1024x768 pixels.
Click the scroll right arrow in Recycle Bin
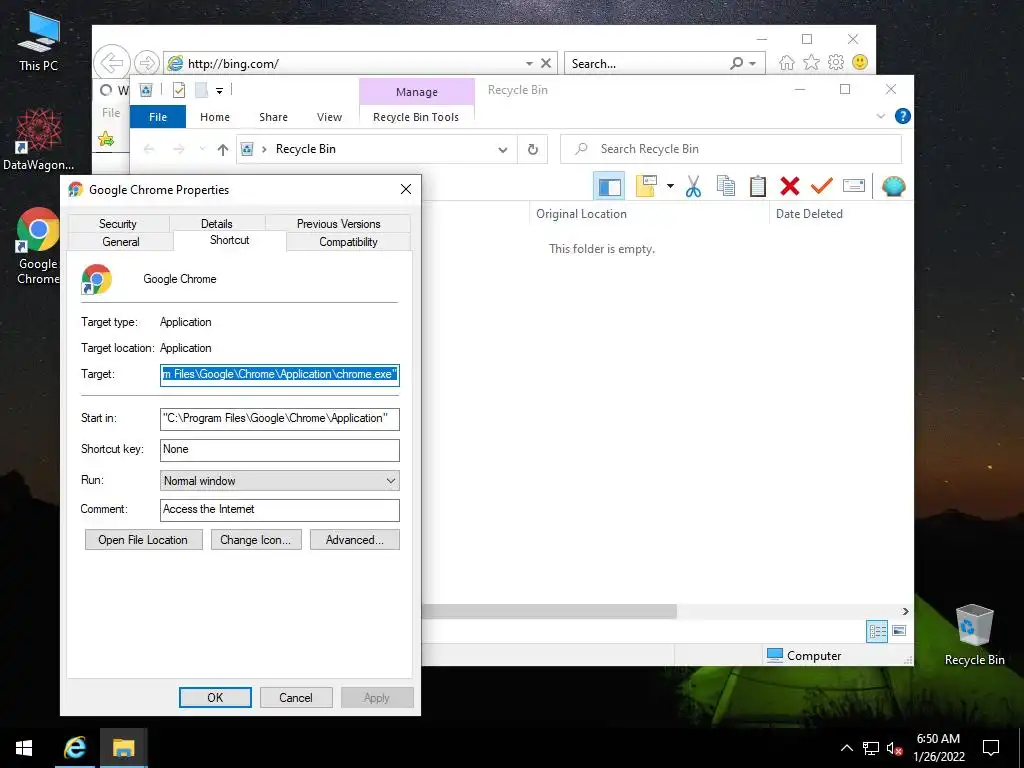tap(905, 611)
